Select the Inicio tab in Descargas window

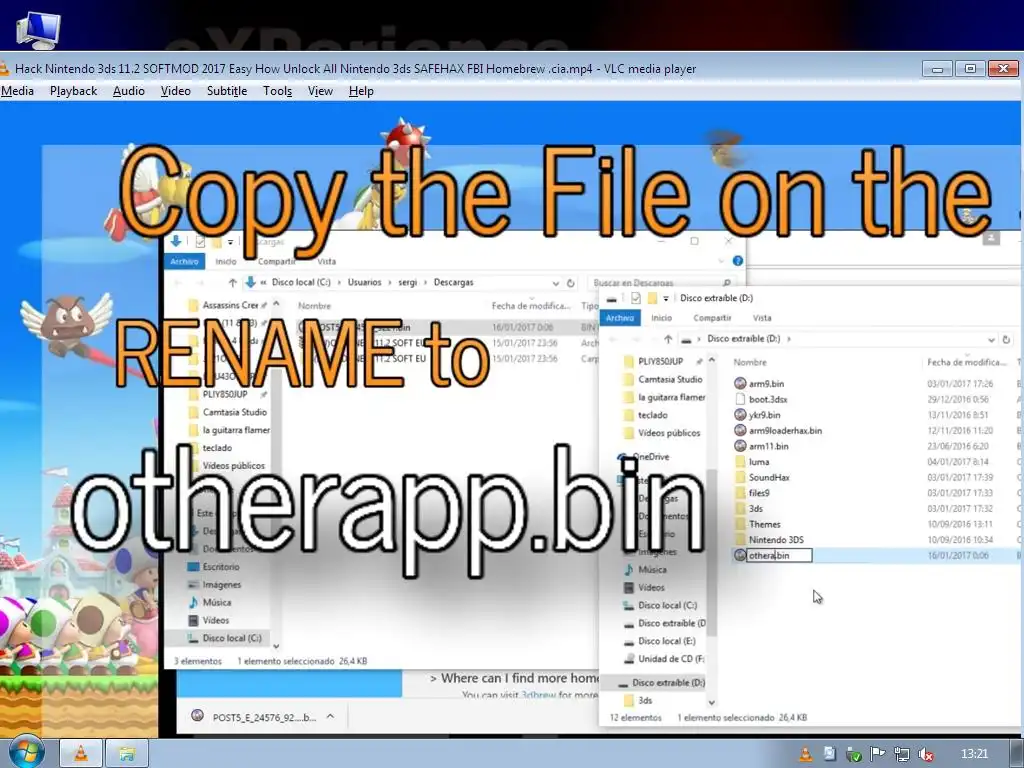(x=226, y=261)
